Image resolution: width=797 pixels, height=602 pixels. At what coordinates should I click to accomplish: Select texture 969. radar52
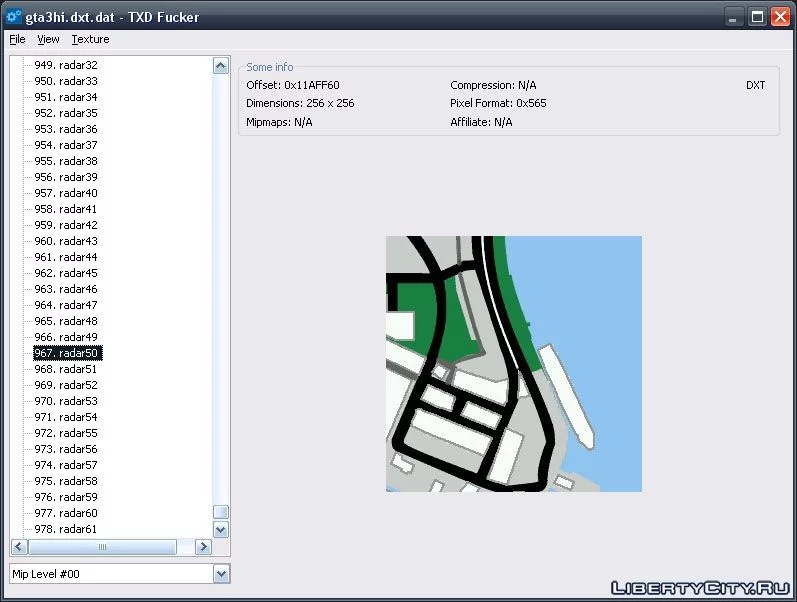[66, 385]
